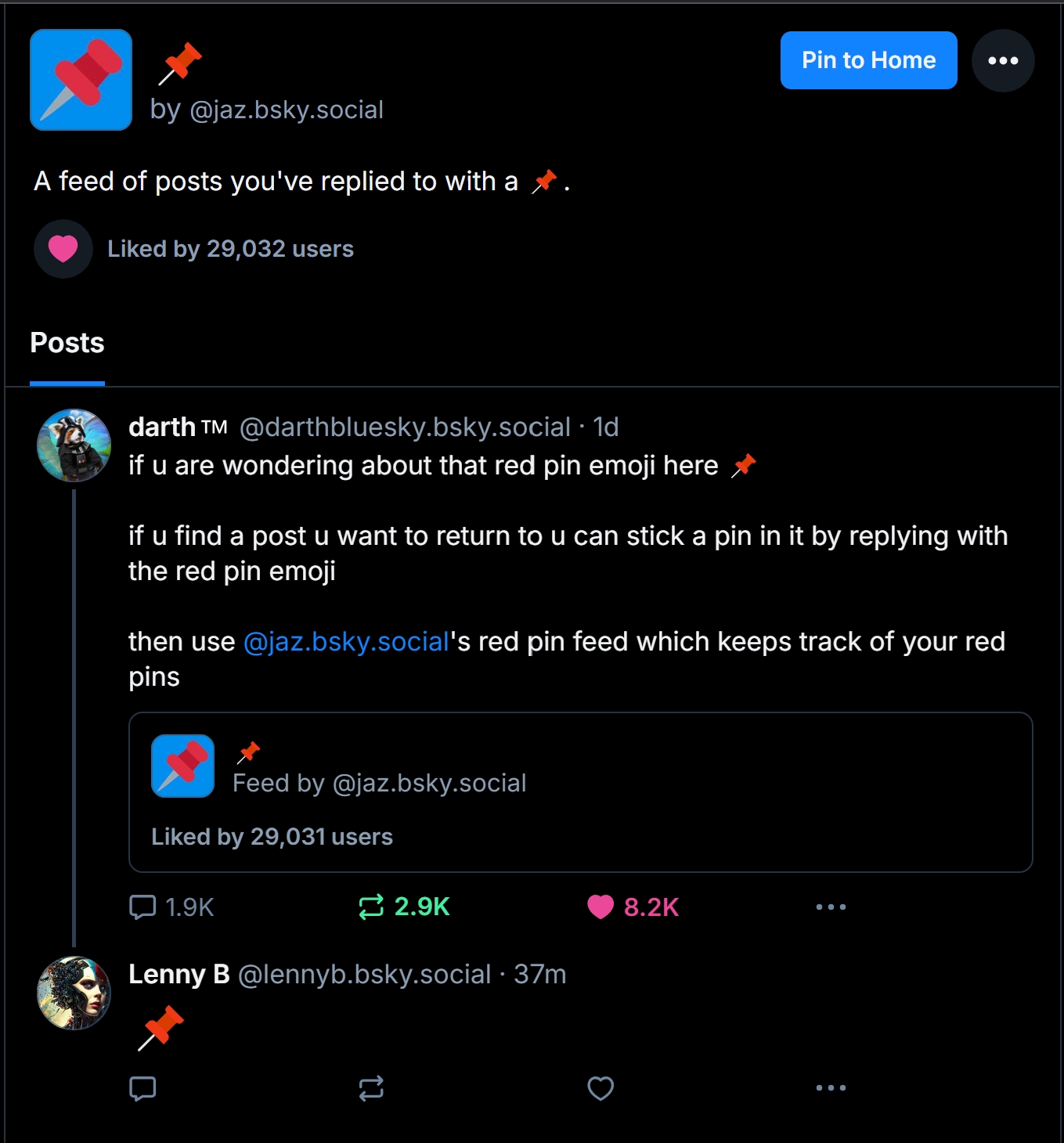The width and height of the screenshot is (1064, 1143).
Task: Open more options on Lenny B's post
Action: (x=831, y=1088)
